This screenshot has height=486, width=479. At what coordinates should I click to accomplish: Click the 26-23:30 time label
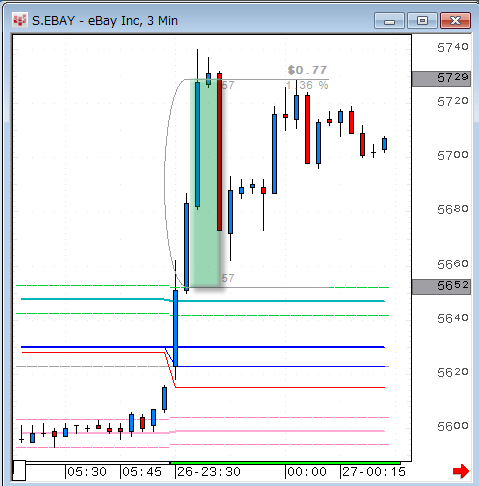point(209,472)
